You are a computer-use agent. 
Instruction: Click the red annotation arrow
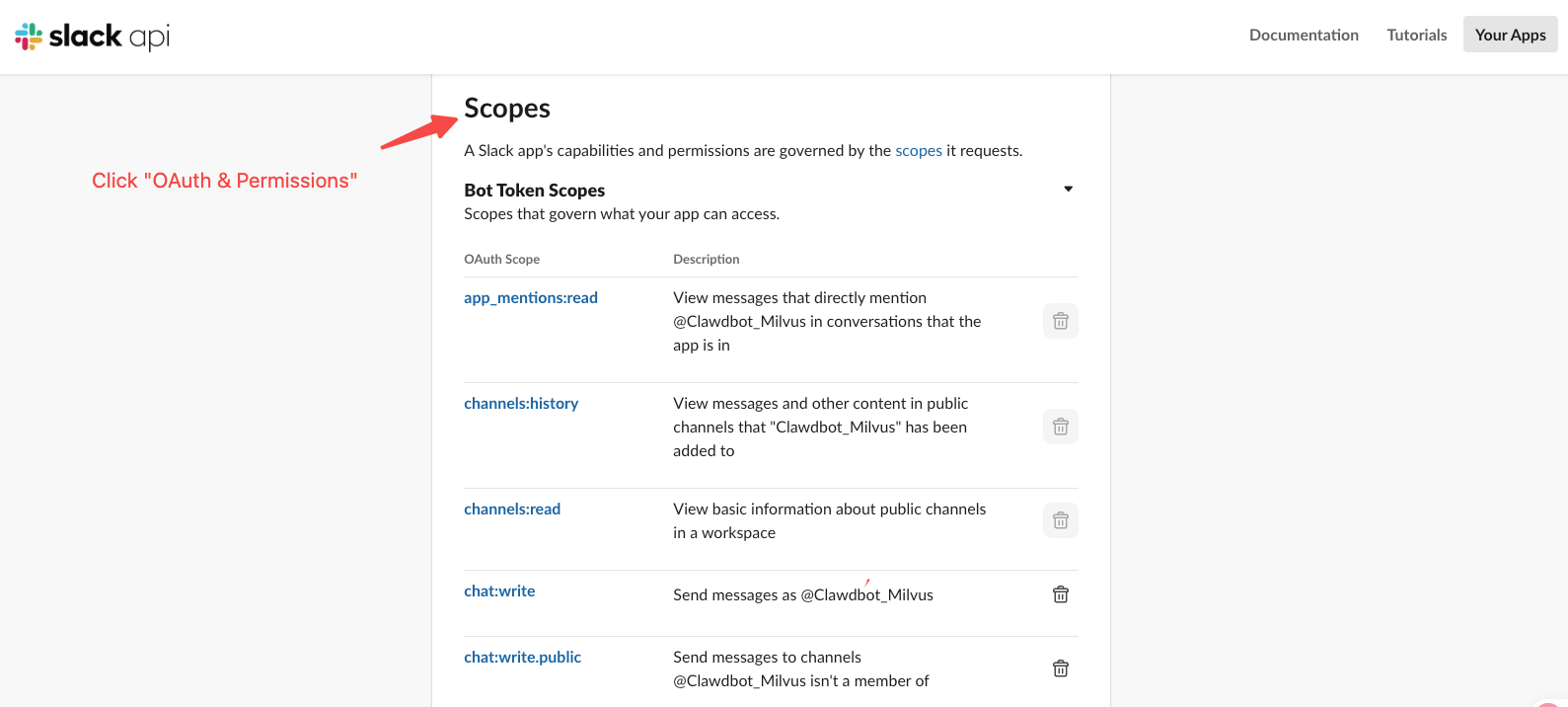click(419, 132)
